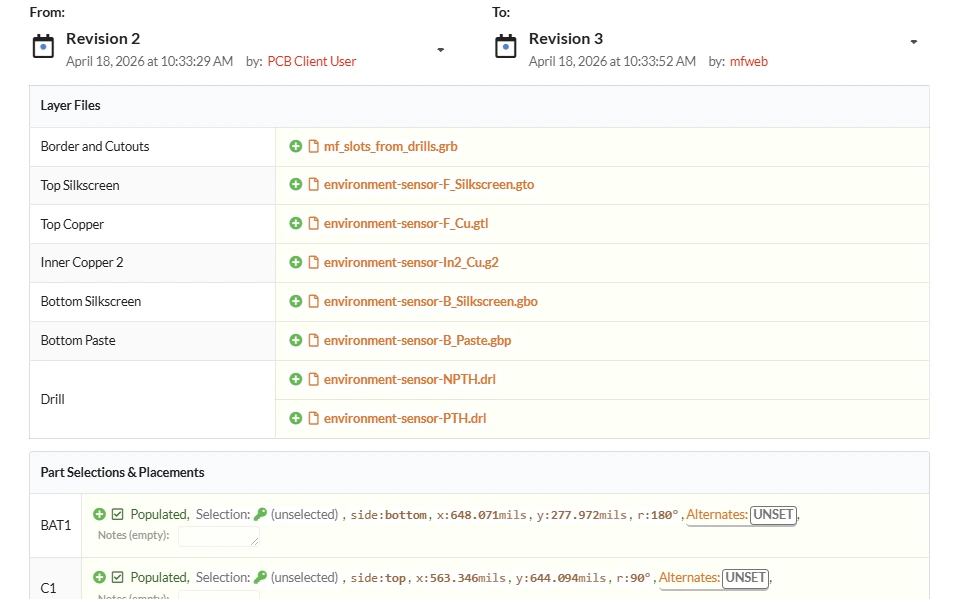959x599 pixels.
Task: Click the Alternates link in BAT1 row
Action: click(x=717, y=515)
